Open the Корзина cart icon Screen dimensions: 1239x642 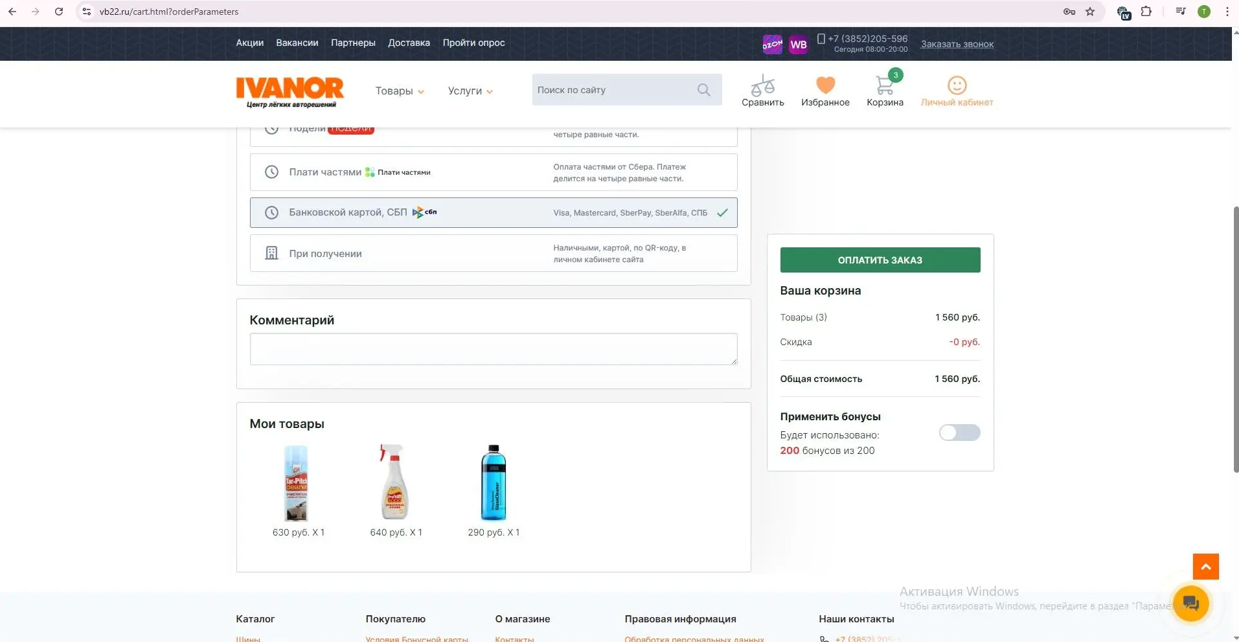point(884,86)
